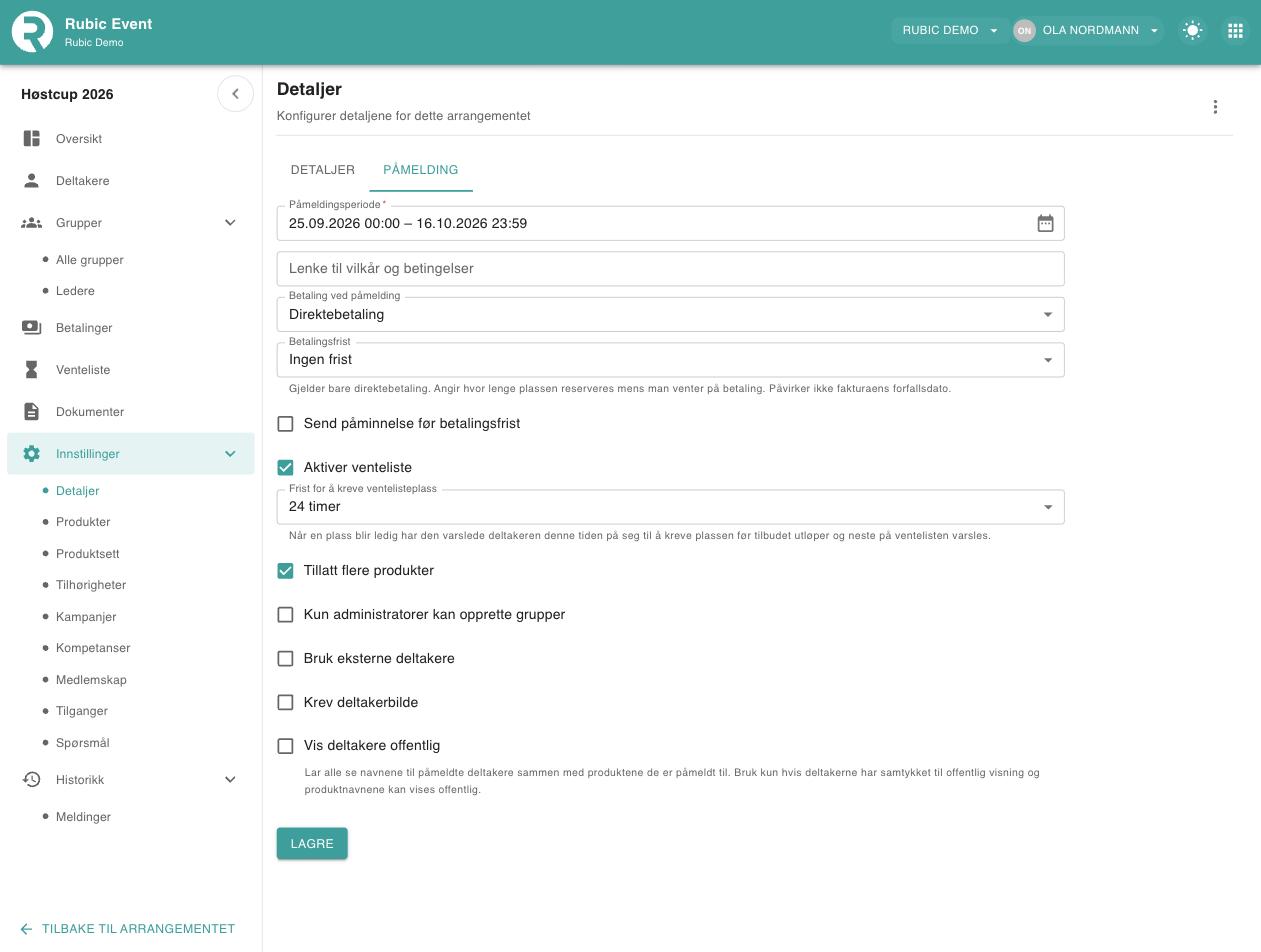Collapse the Historikk section chevron
This screenshot has height=952, width=1261.
[230, 780]
